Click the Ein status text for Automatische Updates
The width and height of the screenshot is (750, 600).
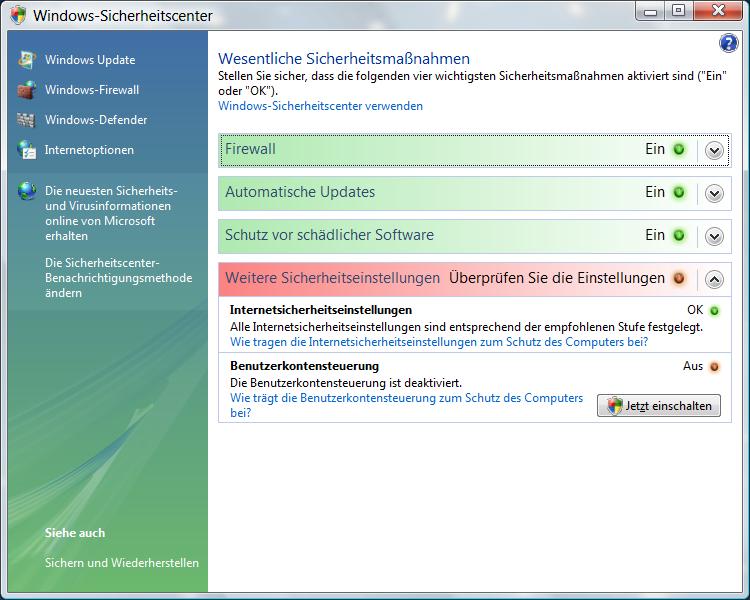(655, 192)
